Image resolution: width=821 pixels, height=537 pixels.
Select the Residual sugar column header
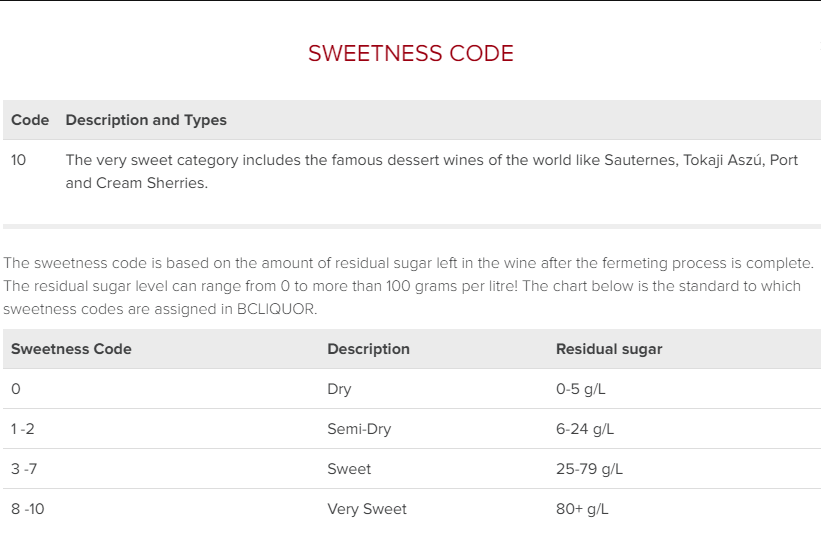609,349
